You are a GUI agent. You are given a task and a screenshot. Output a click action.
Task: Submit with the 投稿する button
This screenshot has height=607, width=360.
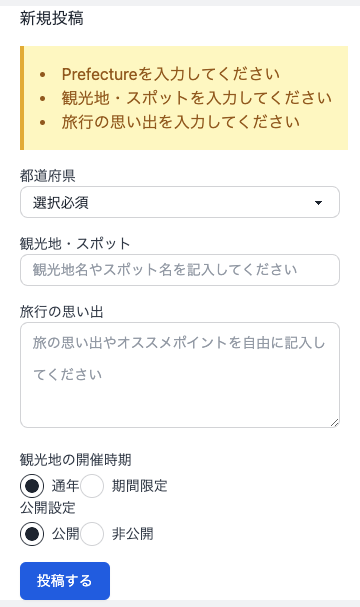coord(65,581)
